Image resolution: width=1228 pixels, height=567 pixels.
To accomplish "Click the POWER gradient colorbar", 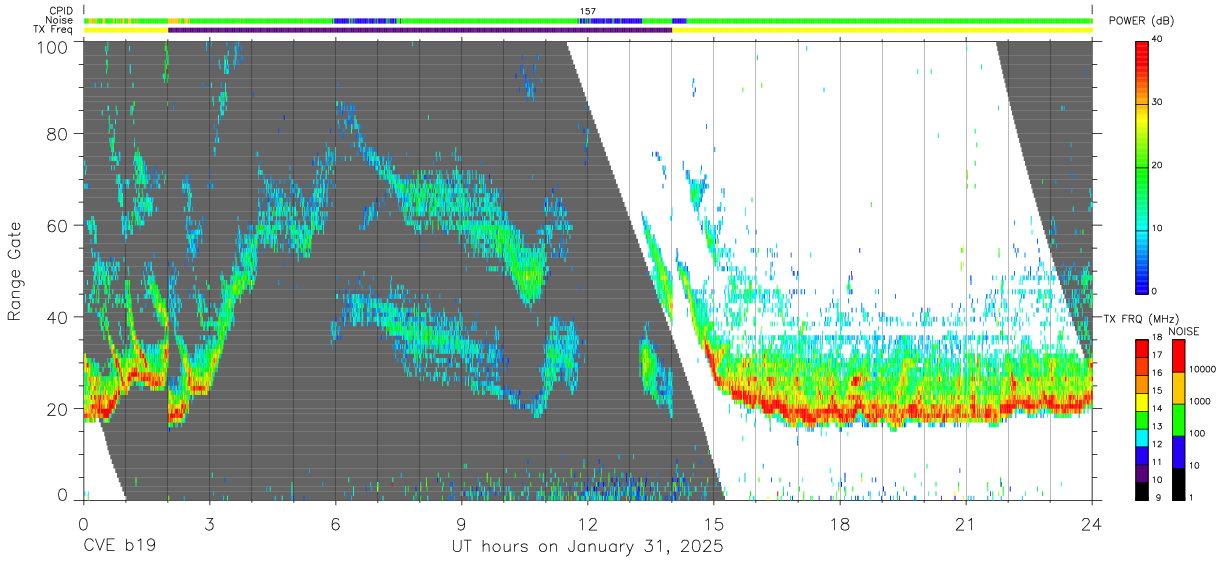I will (1142, 166).
